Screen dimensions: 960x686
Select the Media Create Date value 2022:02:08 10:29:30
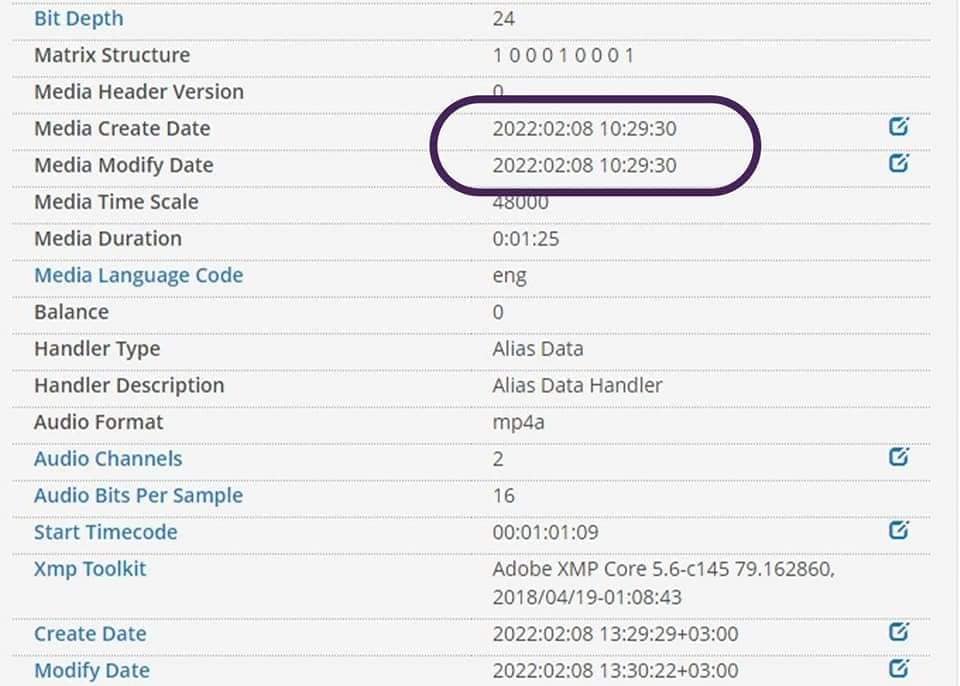(x=584, y=128)
